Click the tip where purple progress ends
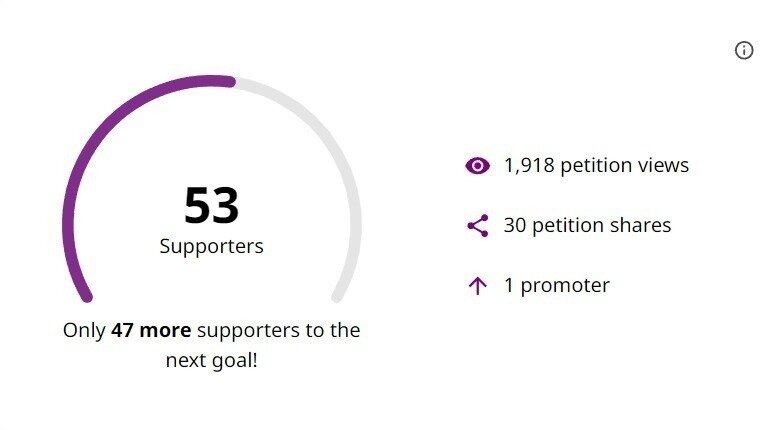The width and height of the screenshot is (764, 430). pos(230,82)
